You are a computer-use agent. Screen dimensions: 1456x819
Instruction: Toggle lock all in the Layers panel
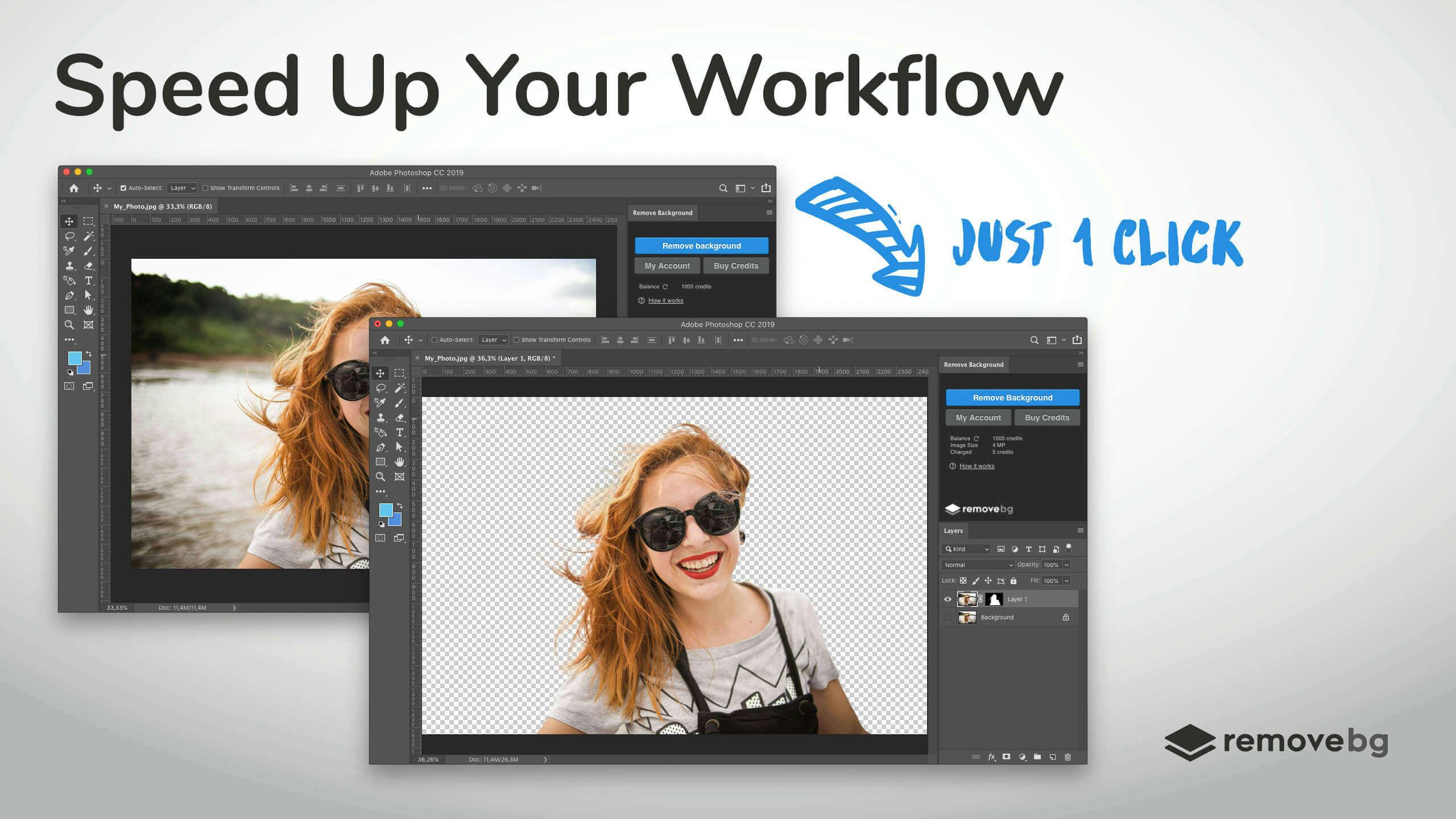[1013, 581]
